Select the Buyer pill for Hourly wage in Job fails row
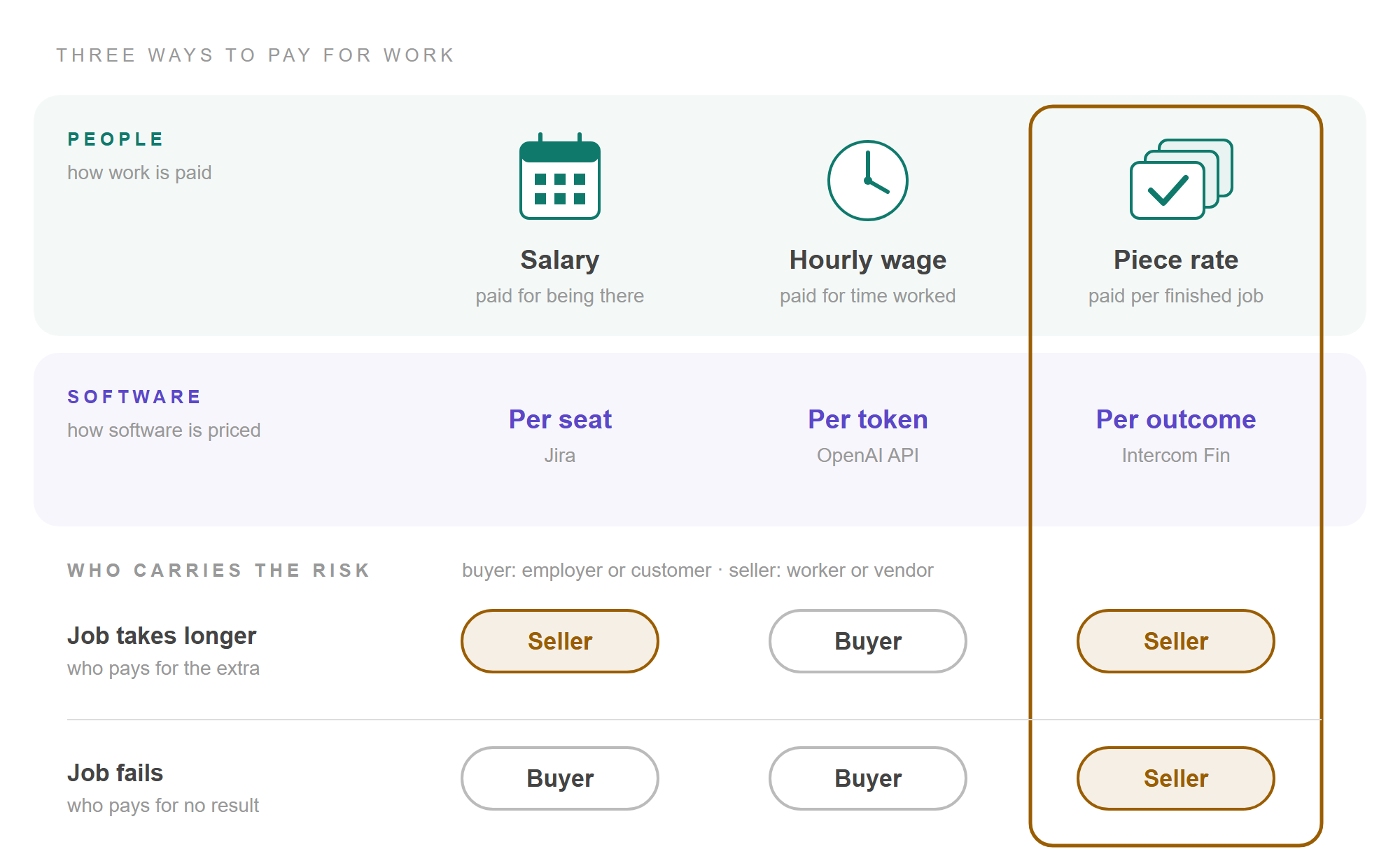Viewport: 1400px width, 868px height. 868,778
